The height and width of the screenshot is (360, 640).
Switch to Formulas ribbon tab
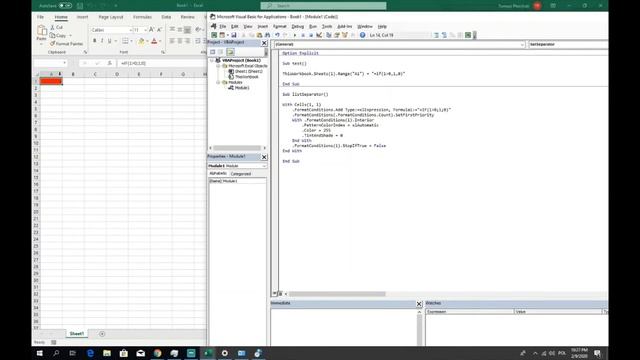142,17
